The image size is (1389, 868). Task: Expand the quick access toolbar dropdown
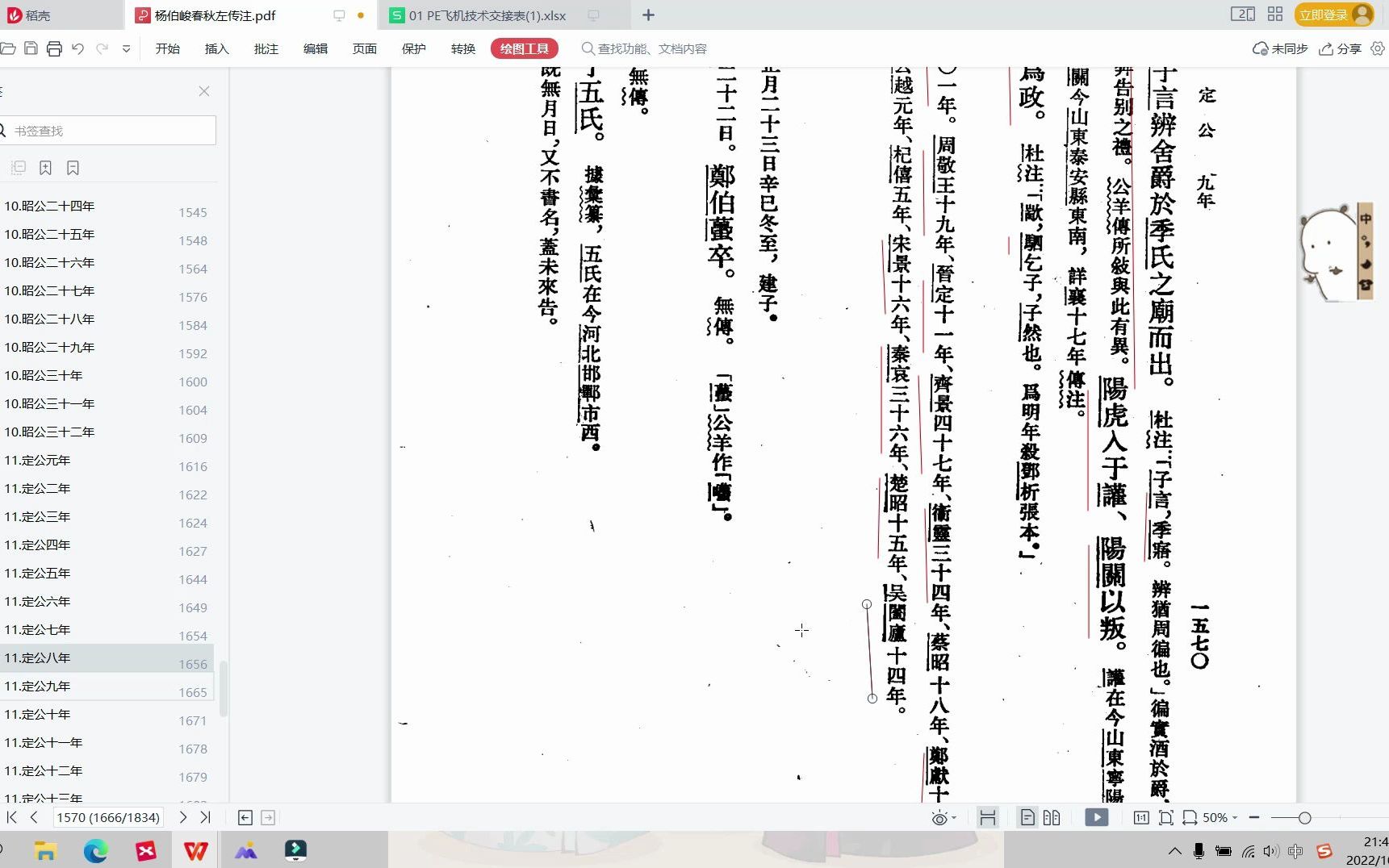[x=126, y=49]
